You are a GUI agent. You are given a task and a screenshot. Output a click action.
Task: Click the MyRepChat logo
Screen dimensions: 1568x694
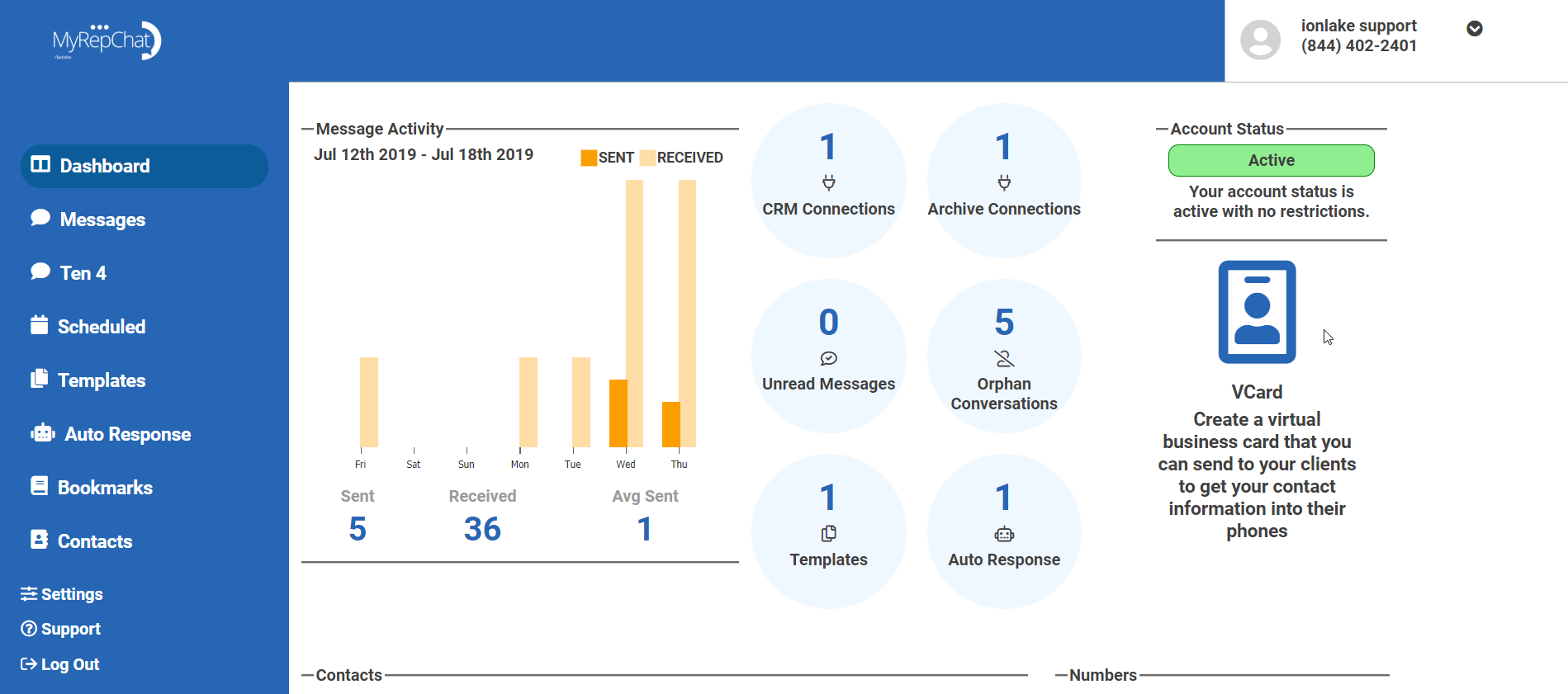pyautogui.click(x=107, y=40)
